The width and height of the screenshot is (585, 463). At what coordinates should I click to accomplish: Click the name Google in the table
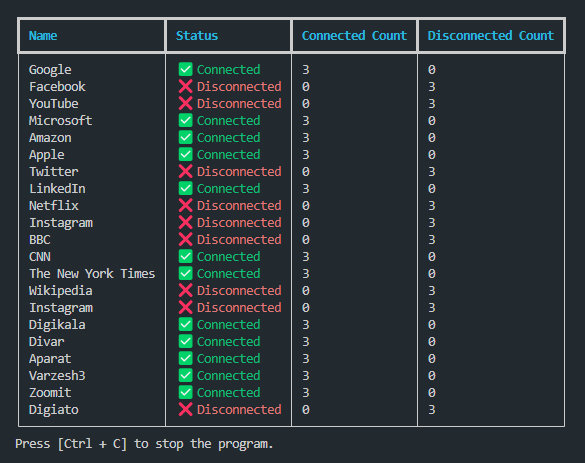point(50,70)
